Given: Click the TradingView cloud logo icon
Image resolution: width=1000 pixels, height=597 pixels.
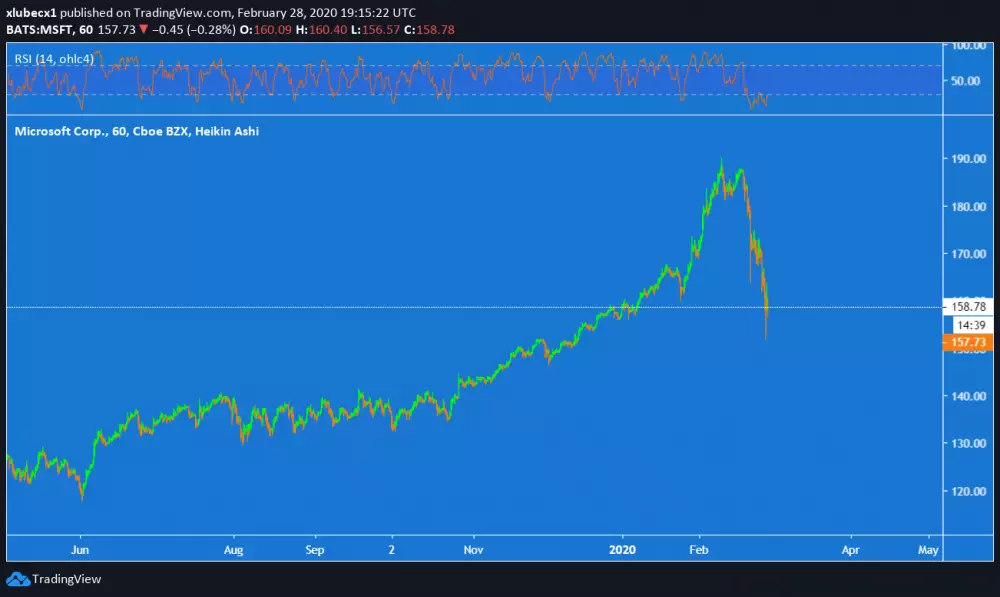Looking at the screenshot, I should (x=18, y=579).
